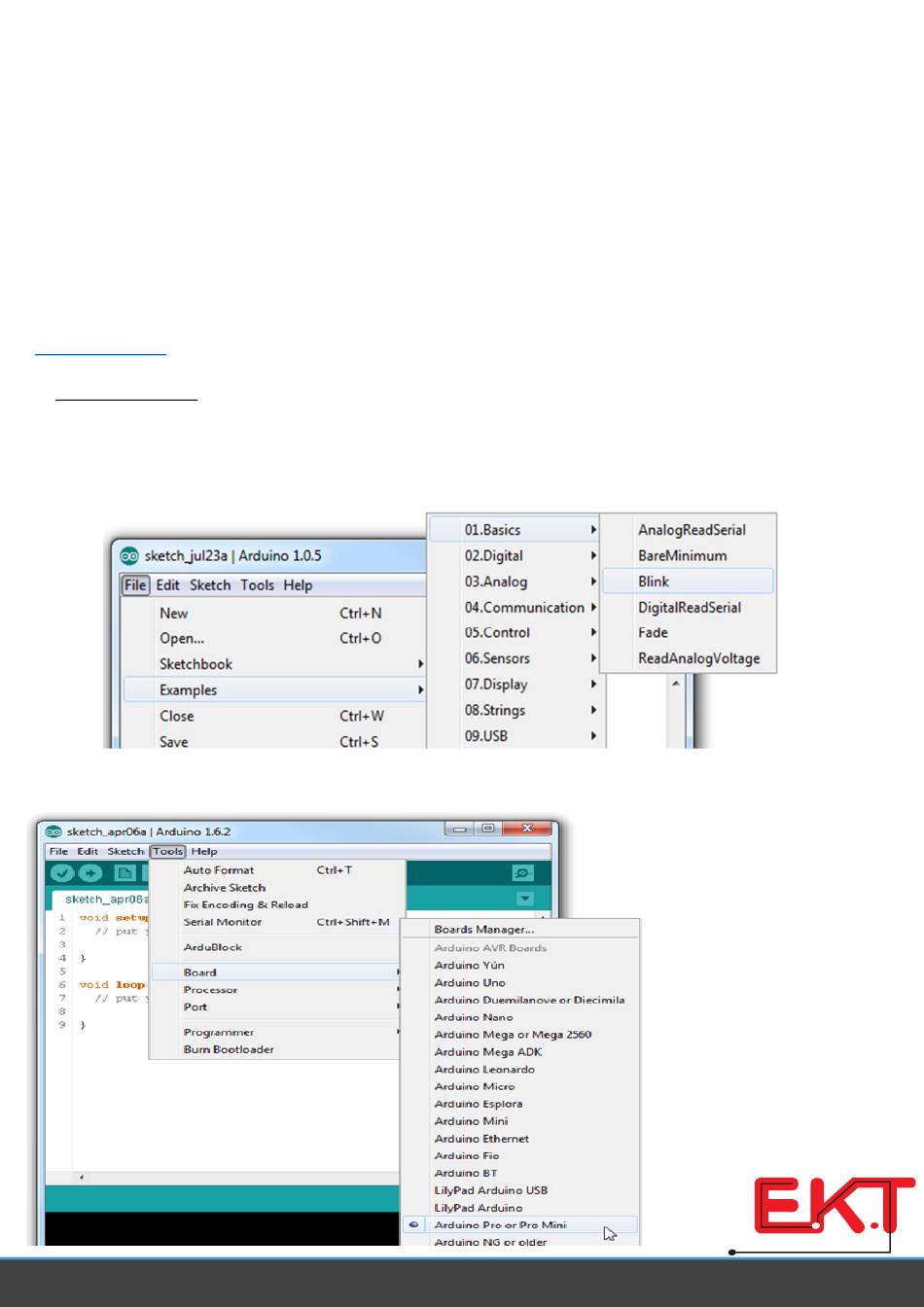Select the Arduino Pro or Pro Mini radio option
The width and height of the screenshot is (924, 1307).
(x=500, y=1225)
